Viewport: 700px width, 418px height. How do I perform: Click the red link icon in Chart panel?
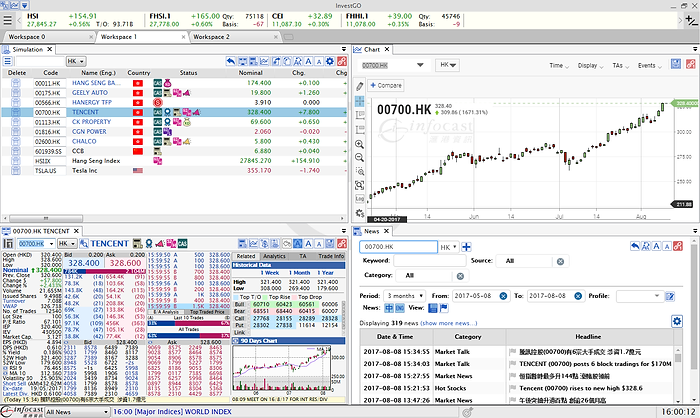691,64
